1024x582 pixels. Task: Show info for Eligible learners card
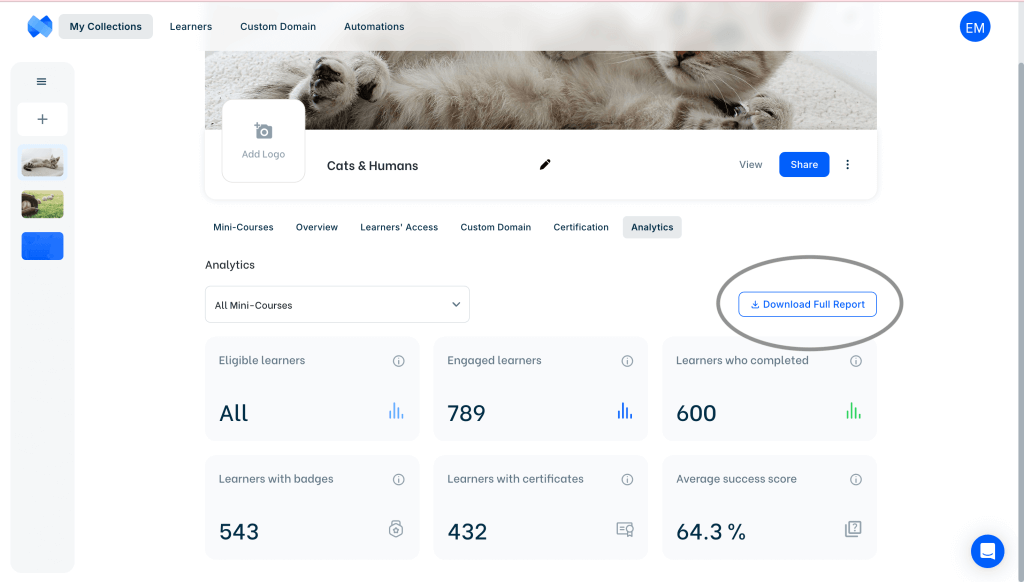click(x=399, y=361)
